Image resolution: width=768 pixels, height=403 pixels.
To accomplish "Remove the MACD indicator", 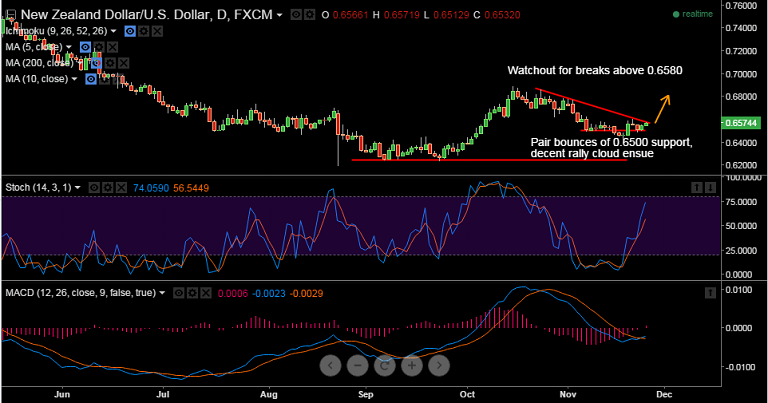I will tap(206, 293).
